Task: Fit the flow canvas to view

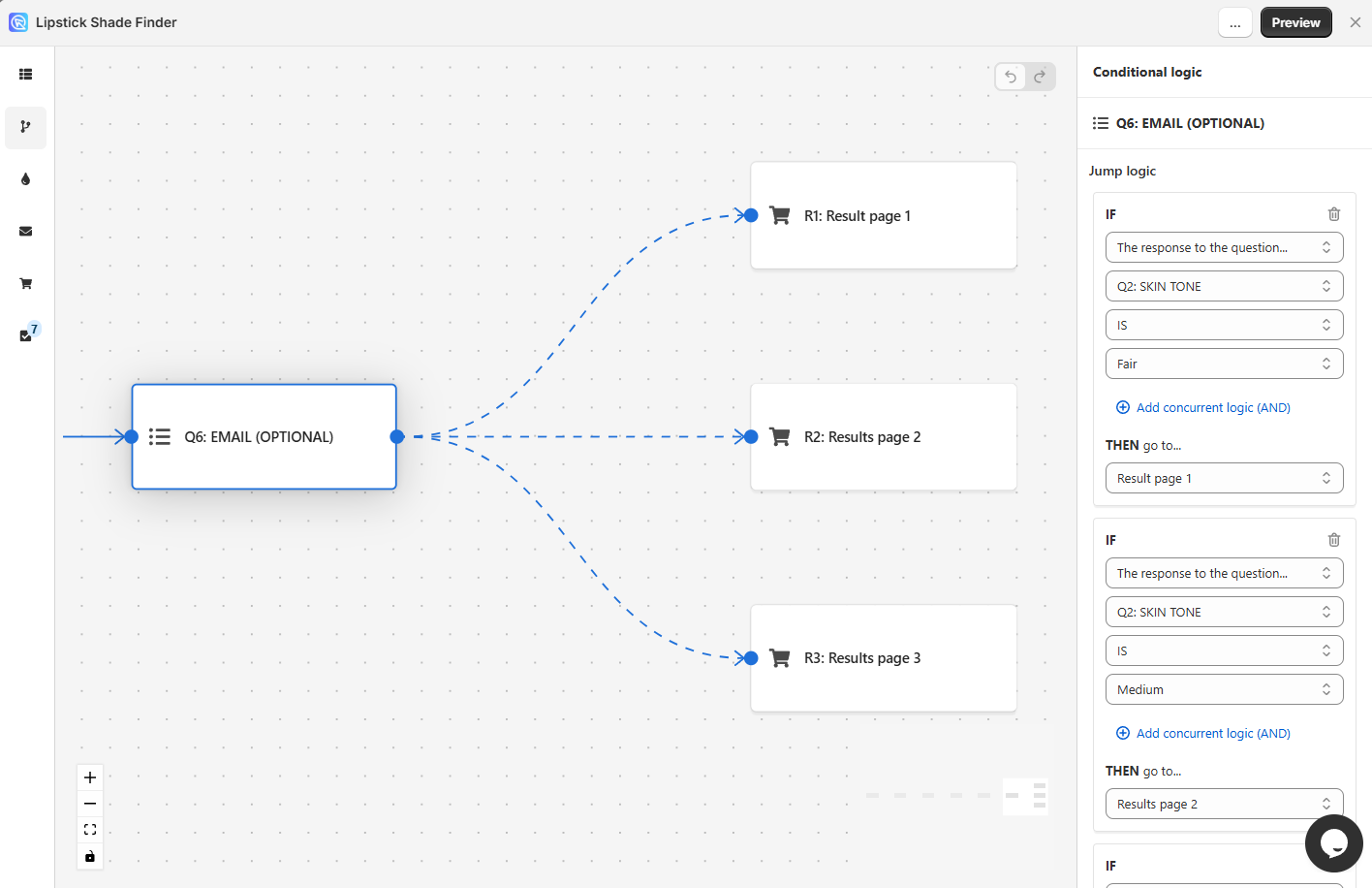Action: (x=90, y=830)
